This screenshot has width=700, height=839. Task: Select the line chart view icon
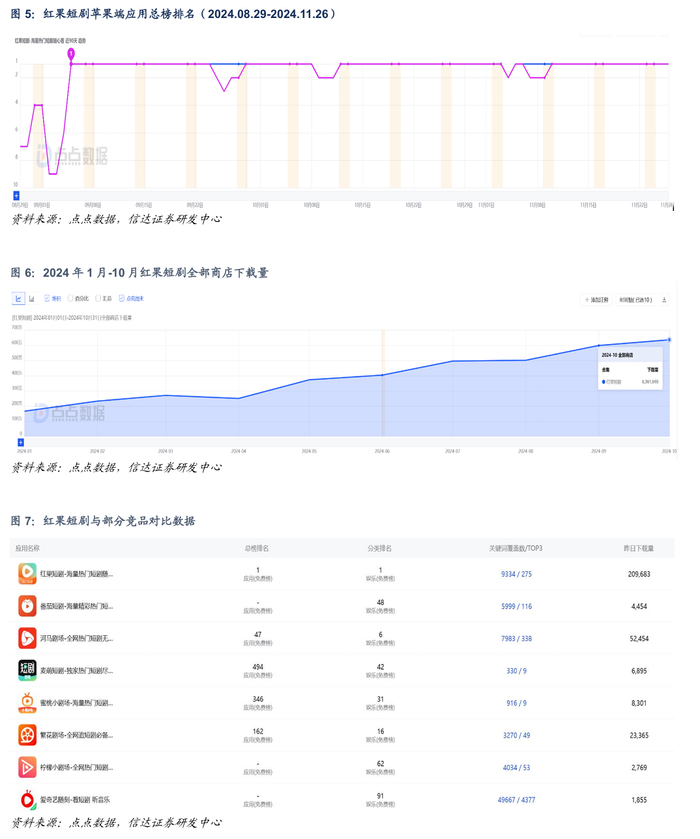(x=18, y=299)
